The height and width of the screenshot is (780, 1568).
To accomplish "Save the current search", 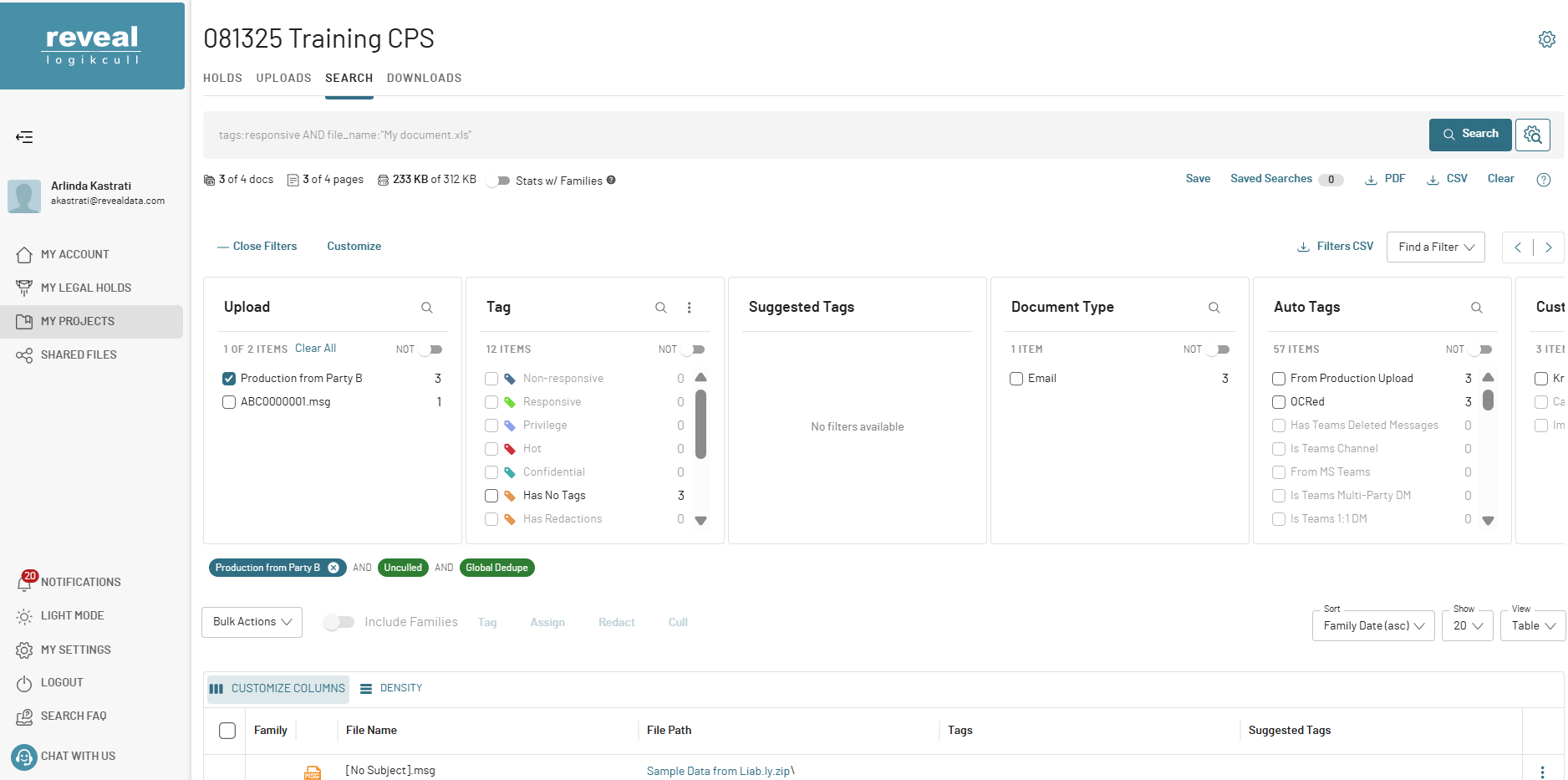I will 1198,179.
